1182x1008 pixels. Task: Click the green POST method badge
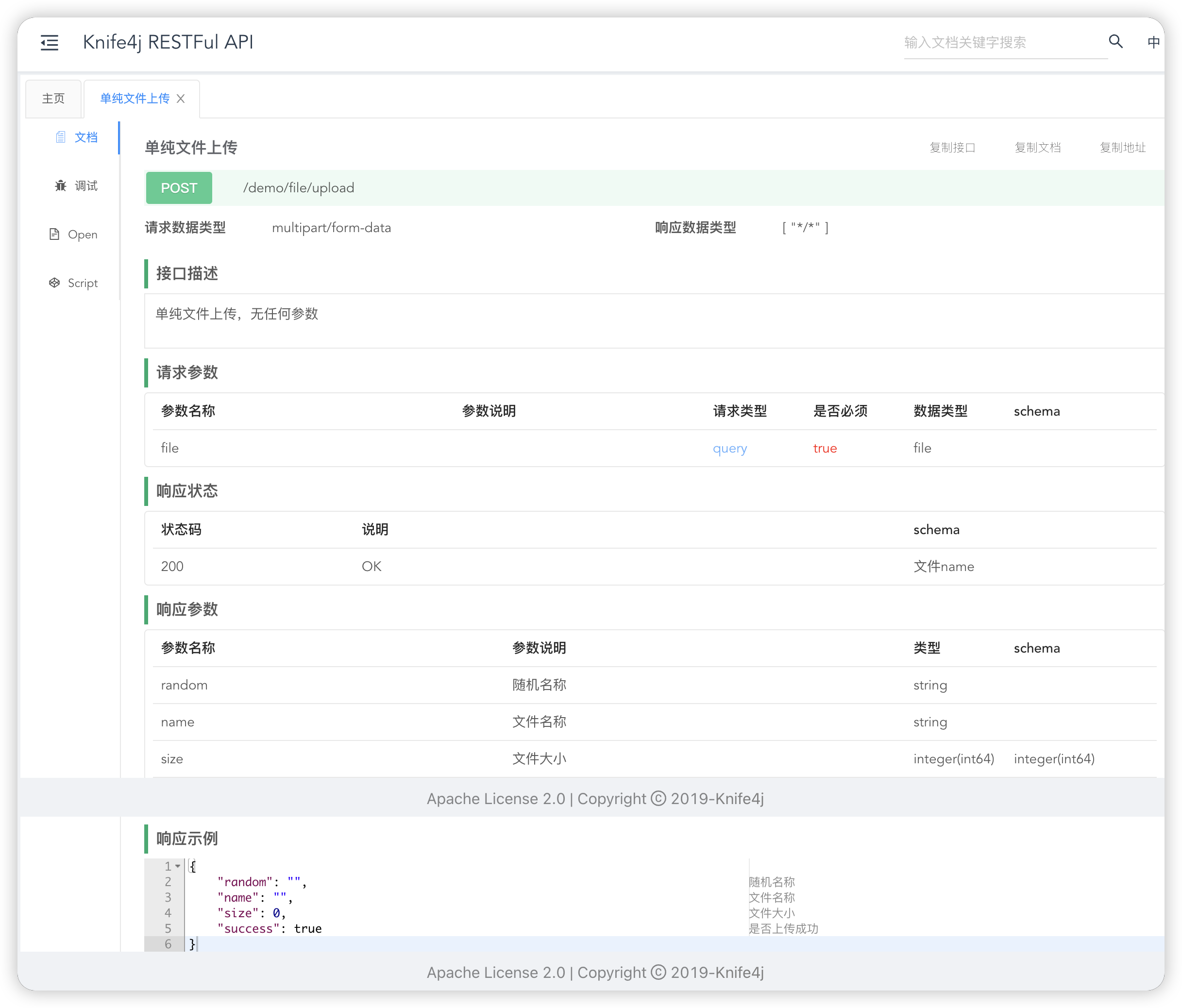179,188
